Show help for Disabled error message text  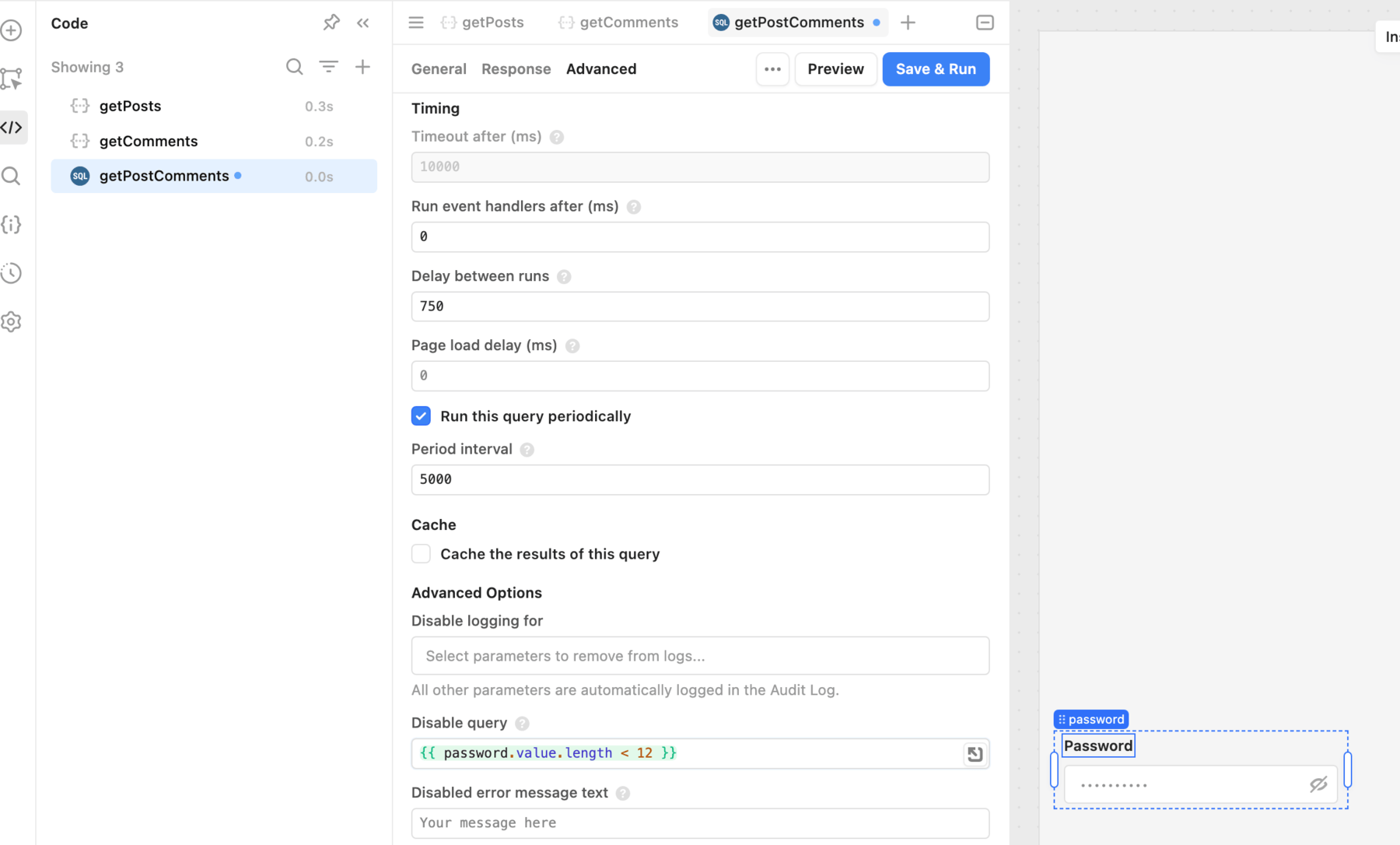623,794
